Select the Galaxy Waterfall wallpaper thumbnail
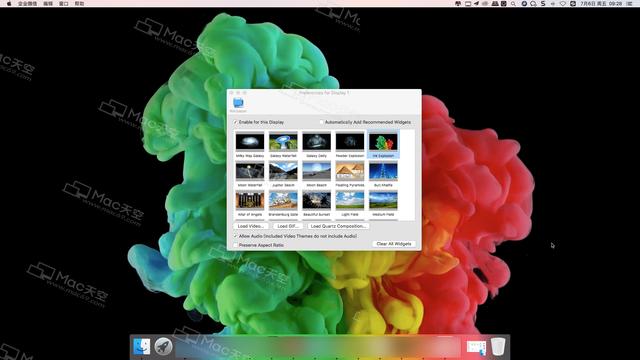The width and height of the screenshot is (640, 360). point(283,142)
